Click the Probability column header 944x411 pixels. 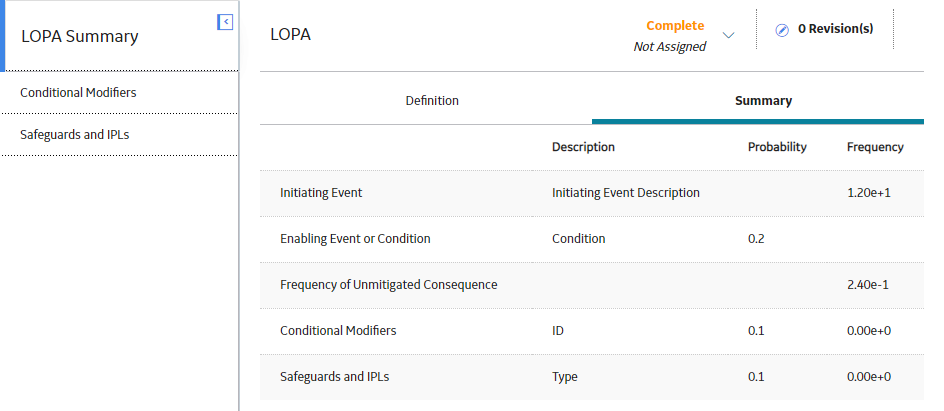tap(777, 147)
